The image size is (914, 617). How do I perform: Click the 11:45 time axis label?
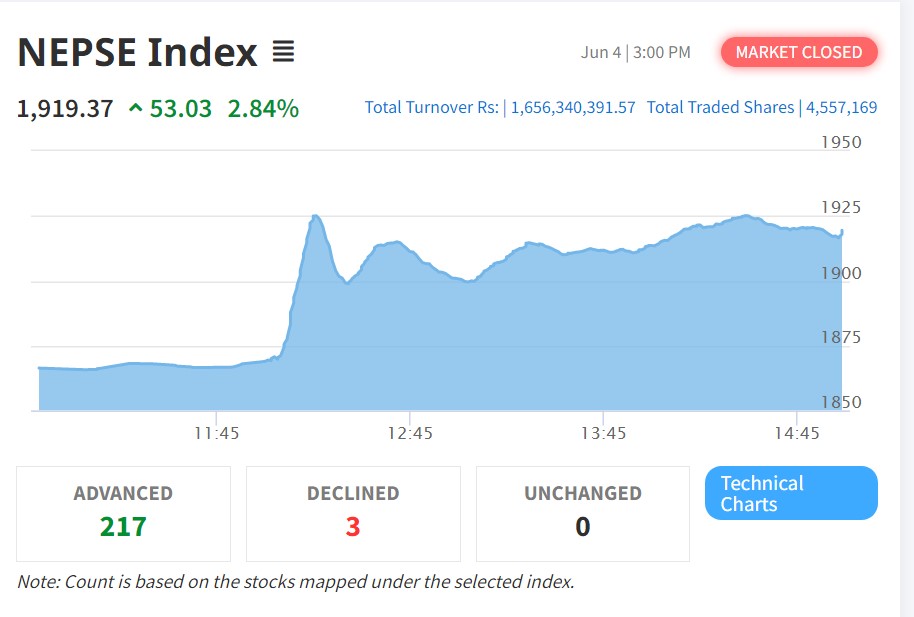coord(216,433)
